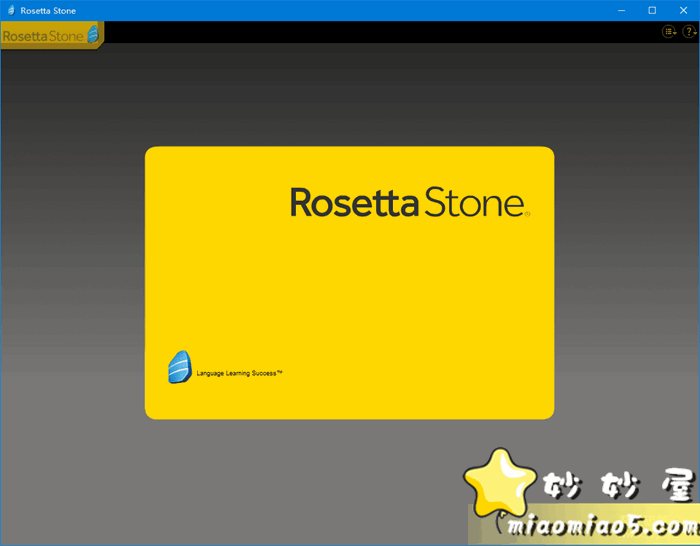The height and width of the screenshot is (546, 700).
Task: Open the Help question mark menu
Action: click(687, 32)
